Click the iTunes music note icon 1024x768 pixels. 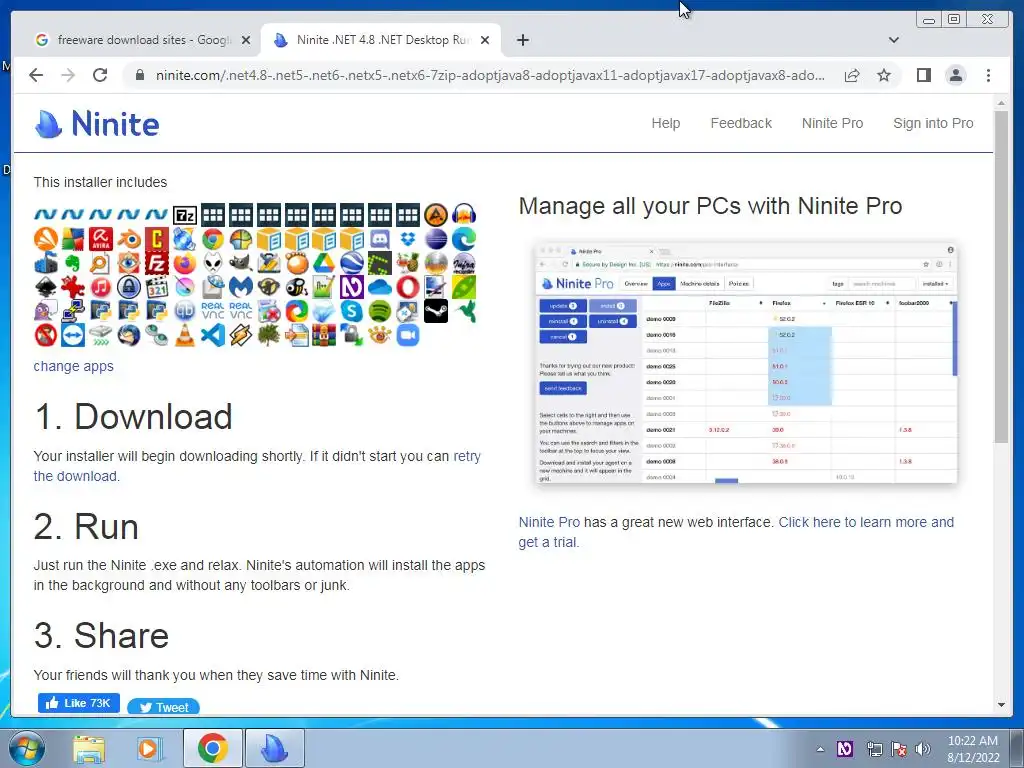click(x=101, y=287)
